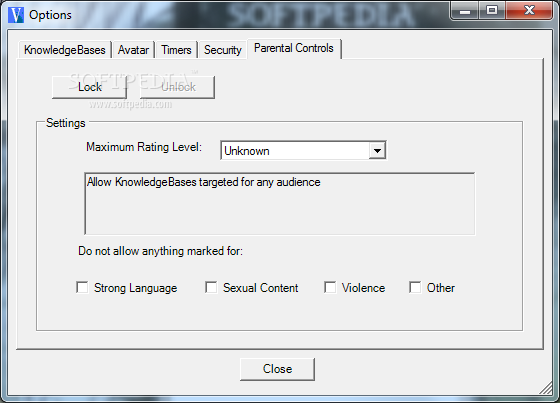Click the V application icon in title bar

click(16, 15)
